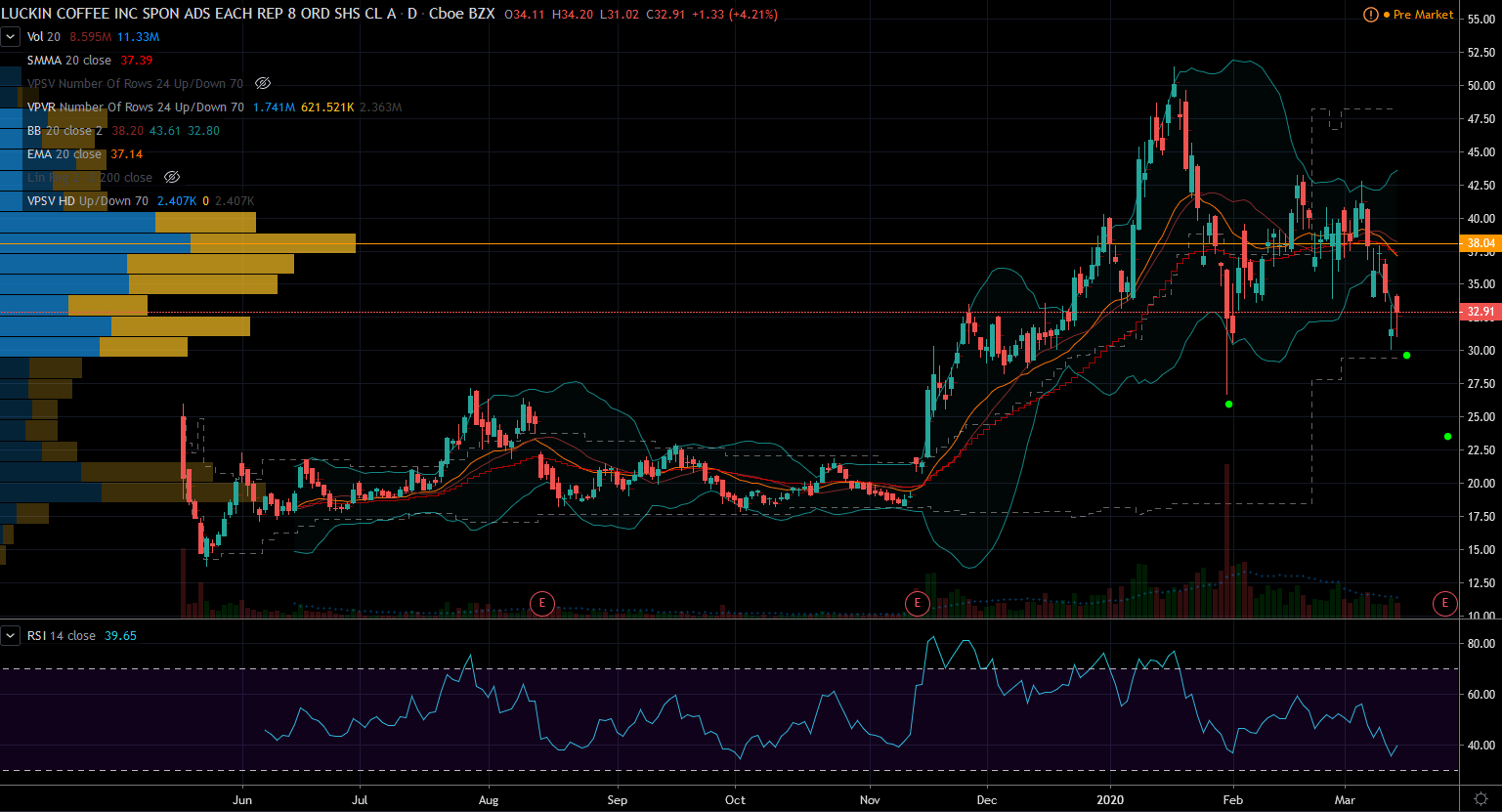The width and height of the screenshot is (1502, 812).
Task: Show the hidden VPSV Number Of Rows indicator
Action: coord(262,84)
